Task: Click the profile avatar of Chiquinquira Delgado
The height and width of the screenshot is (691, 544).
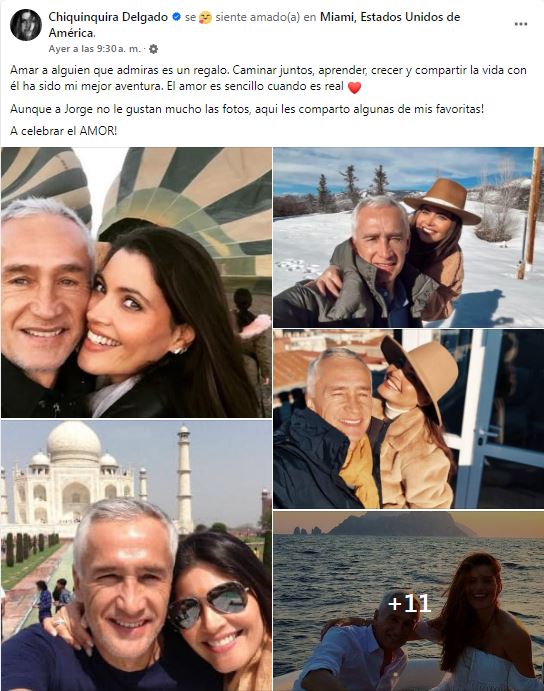Action: tap(26, 25)
